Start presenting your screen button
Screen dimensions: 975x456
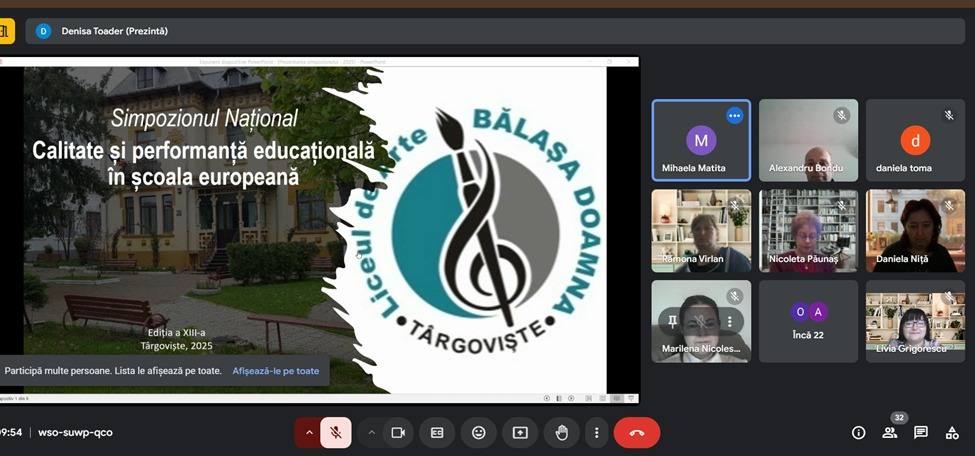[x=520, y=433]
